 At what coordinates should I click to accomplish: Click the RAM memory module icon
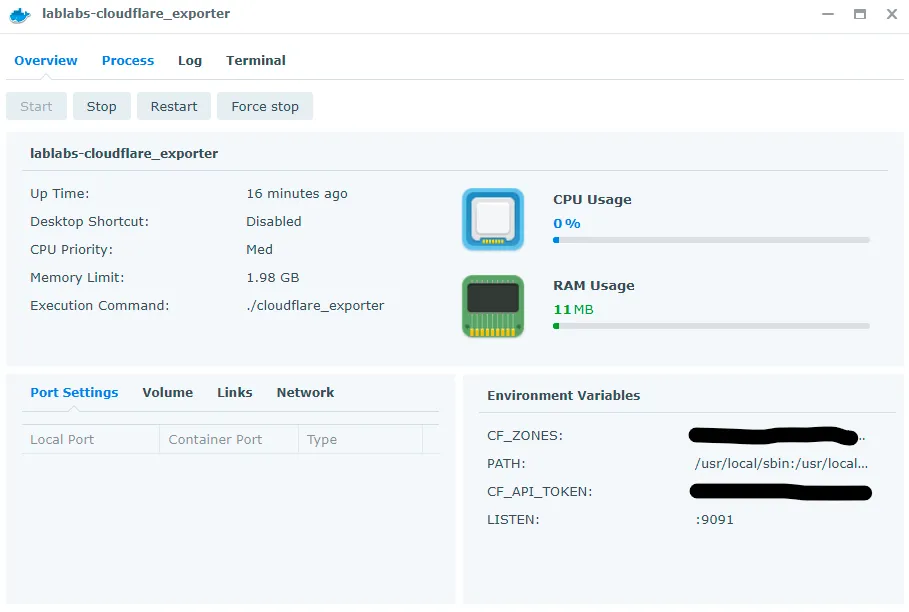click(x=493, y=306)
